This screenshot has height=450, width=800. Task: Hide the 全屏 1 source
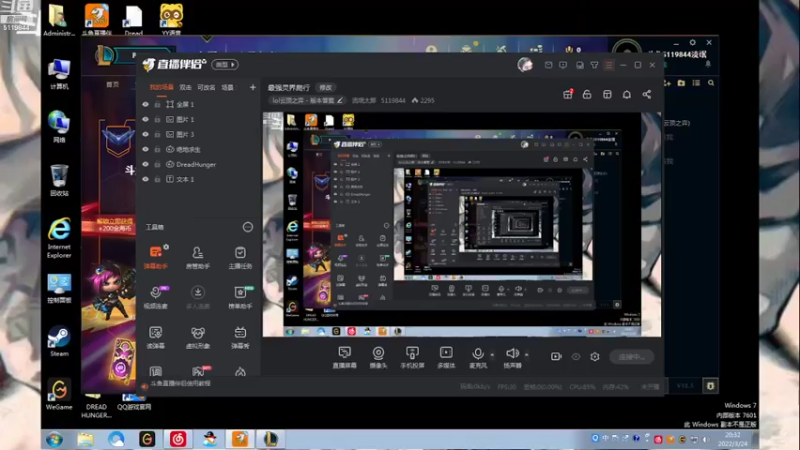tap(145, 104)
